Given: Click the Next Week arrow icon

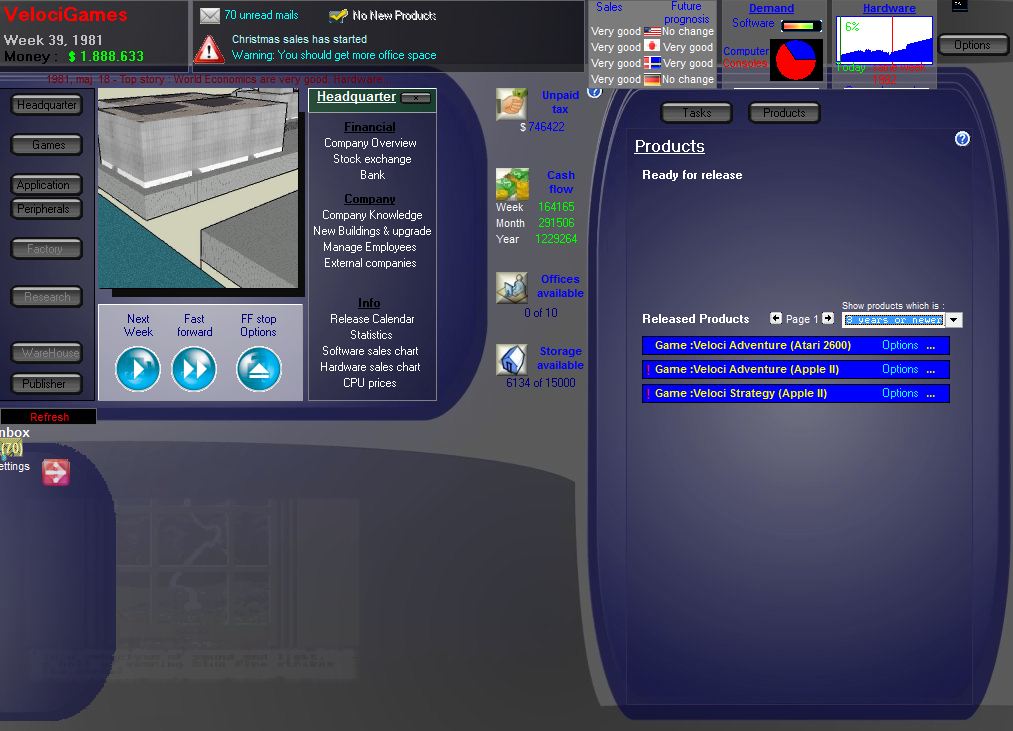Looking at the screenshot, I should coord(138,369).
